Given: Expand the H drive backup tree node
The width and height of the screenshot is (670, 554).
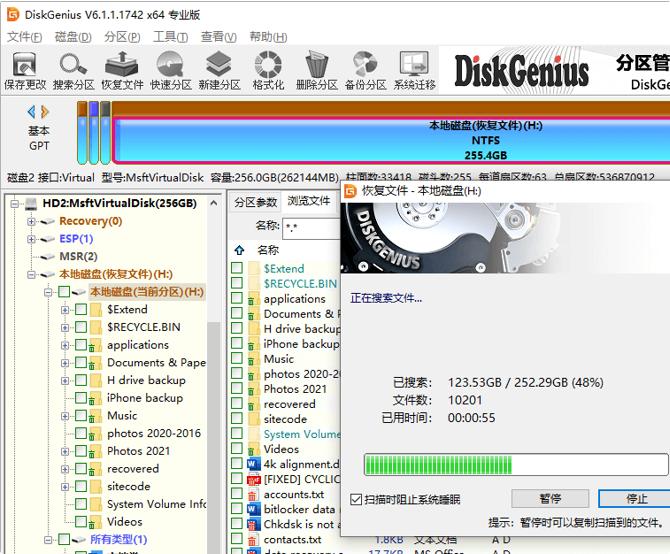Looking at the screenshot, I should [x=65, y=380].
